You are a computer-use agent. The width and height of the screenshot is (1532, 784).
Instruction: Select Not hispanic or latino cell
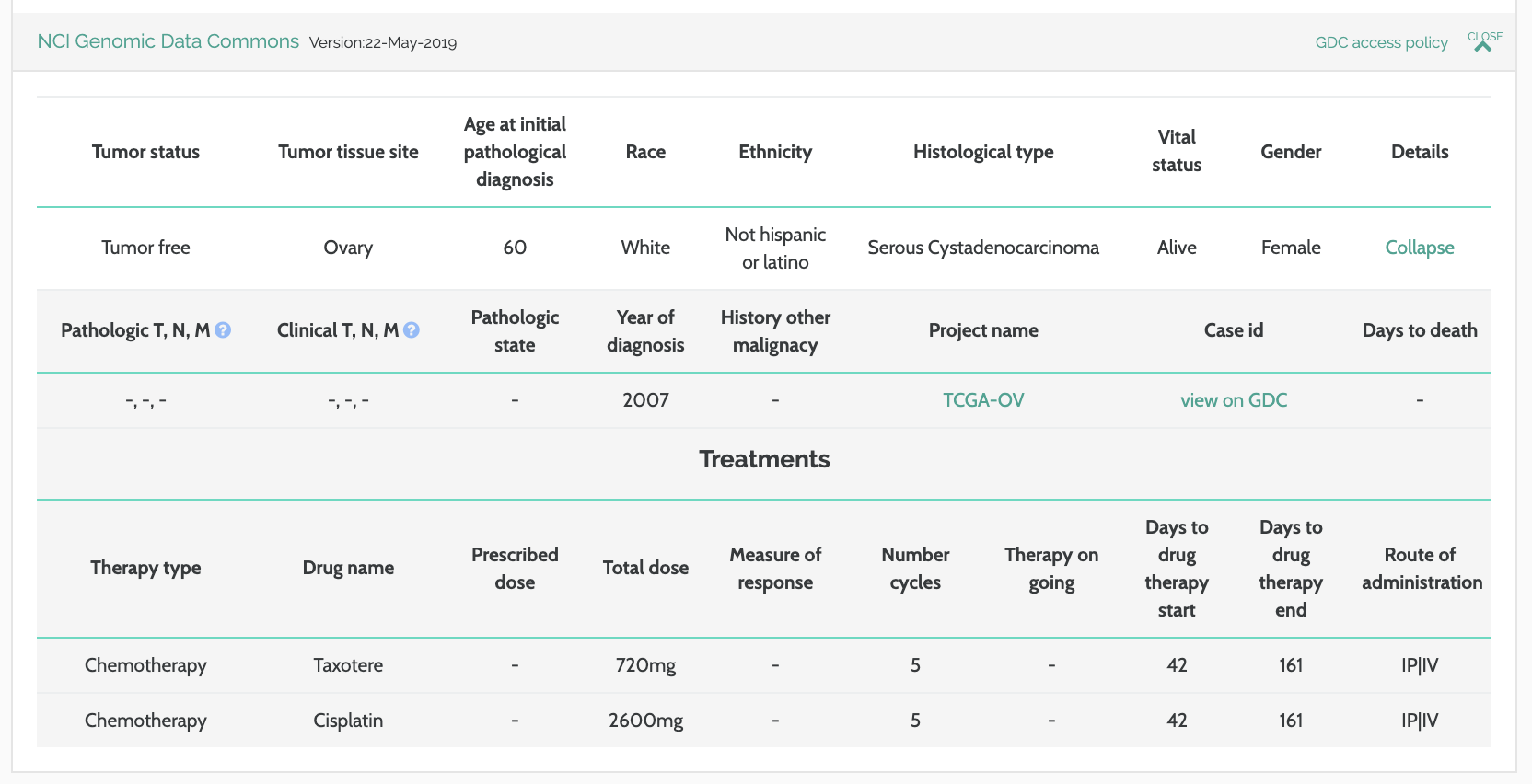[775, 248]
